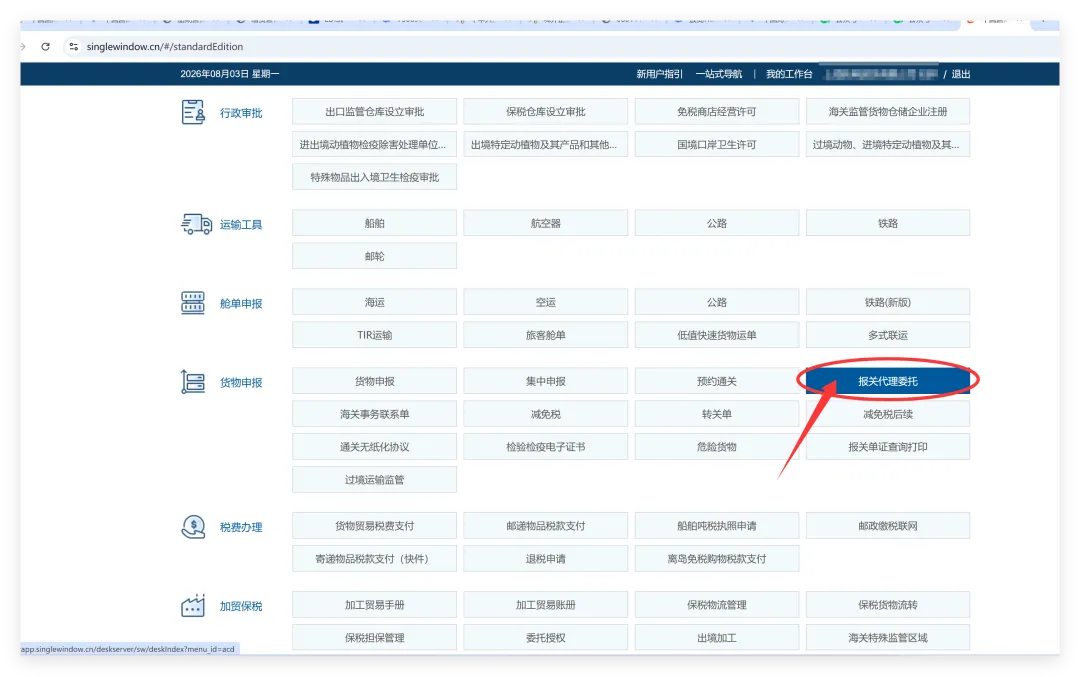Open 保税货物流转

[888, 605]
